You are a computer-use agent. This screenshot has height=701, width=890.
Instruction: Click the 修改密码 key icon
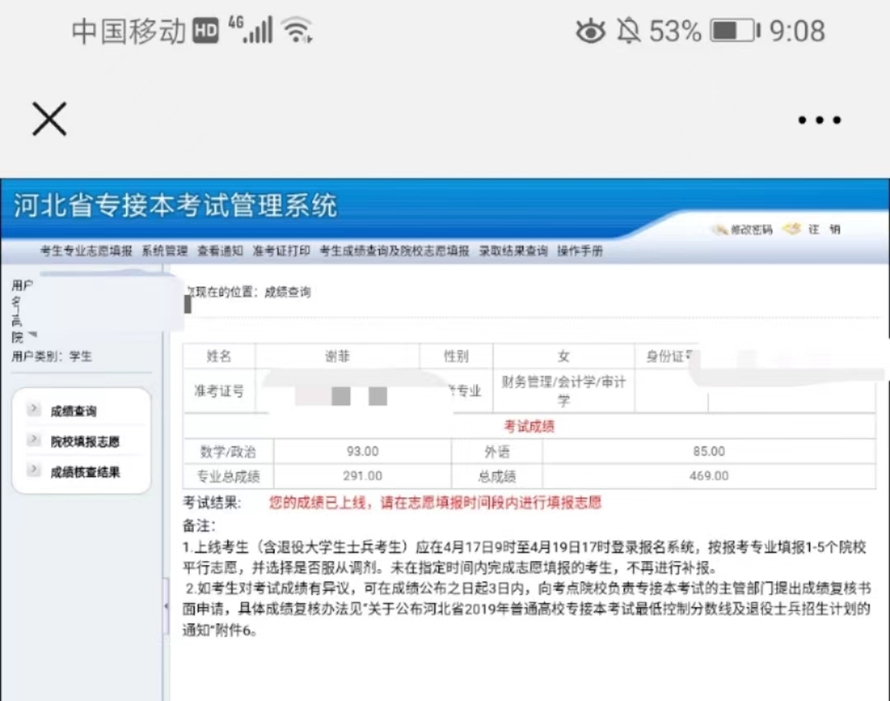coord(719,230)
